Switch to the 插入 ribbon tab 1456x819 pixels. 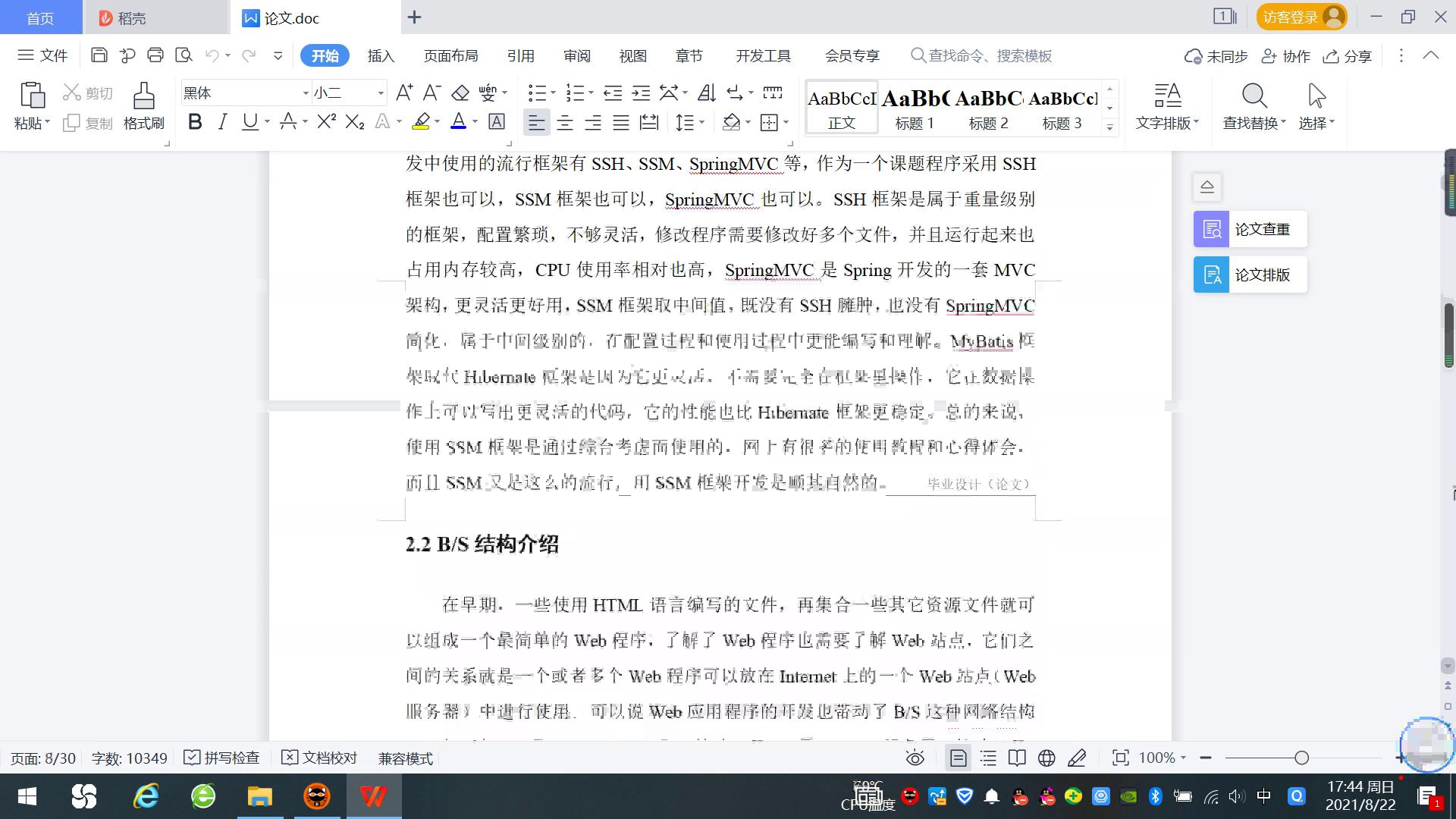380,55
